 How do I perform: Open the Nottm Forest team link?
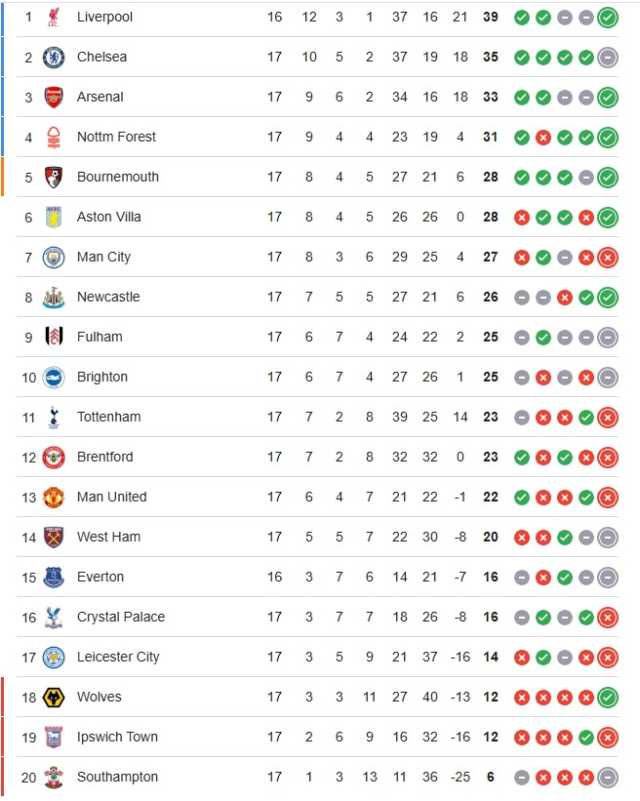(x=116, y=137)
